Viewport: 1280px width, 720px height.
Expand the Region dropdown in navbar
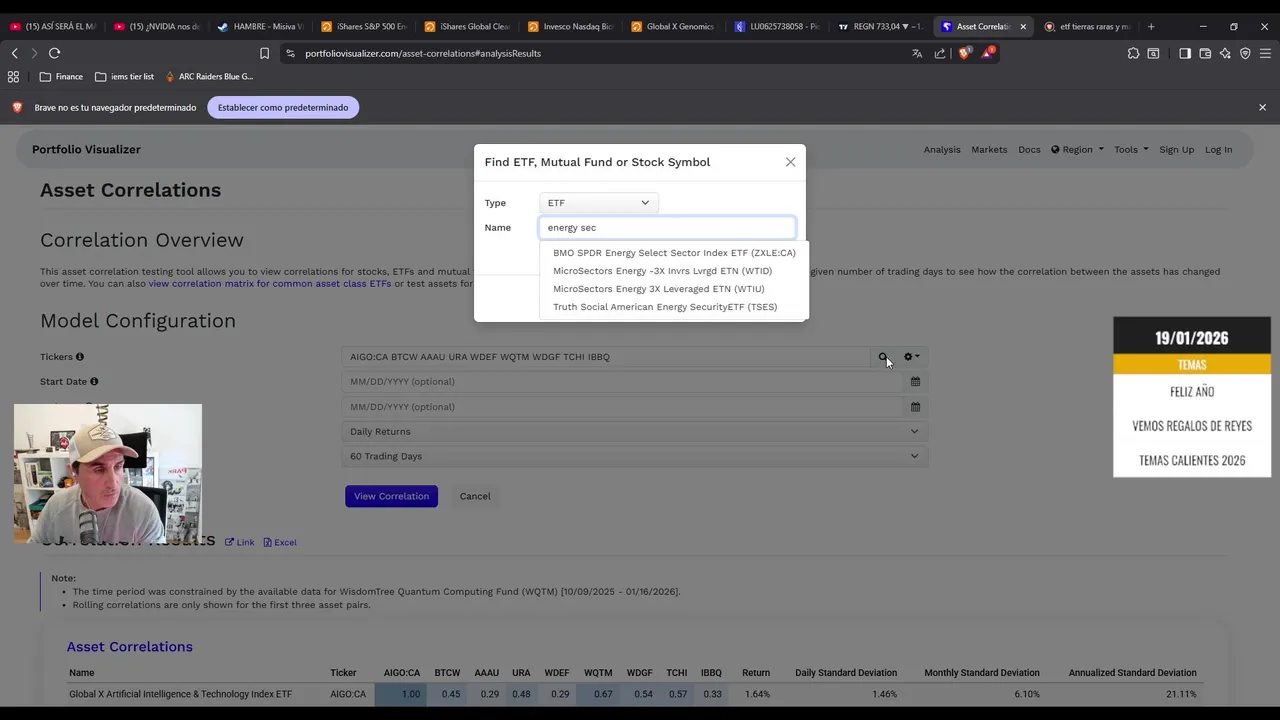click(x=1077, y=150)
